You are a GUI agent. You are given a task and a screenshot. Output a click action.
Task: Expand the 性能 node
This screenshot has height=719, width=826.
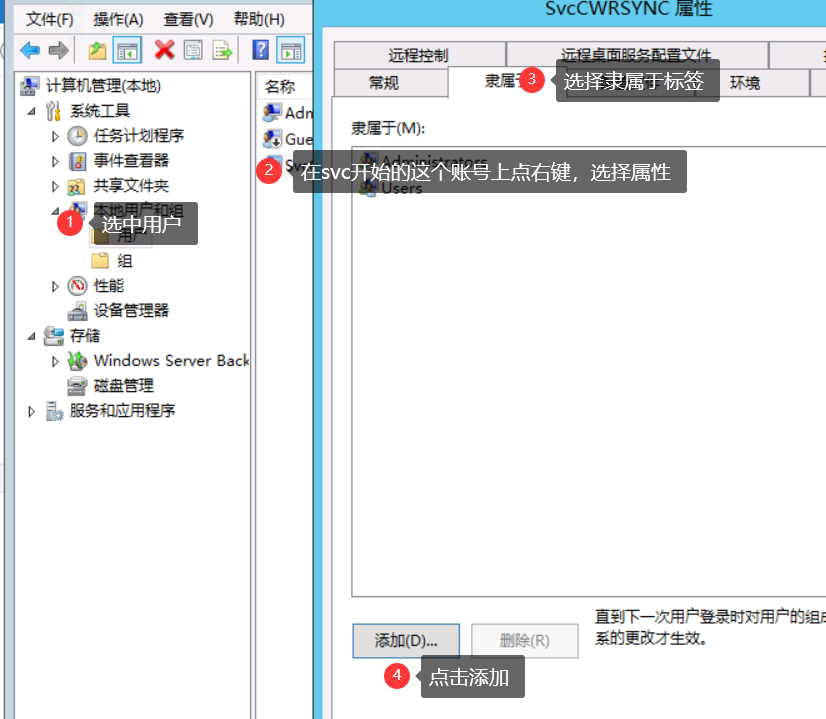[55, 286]
